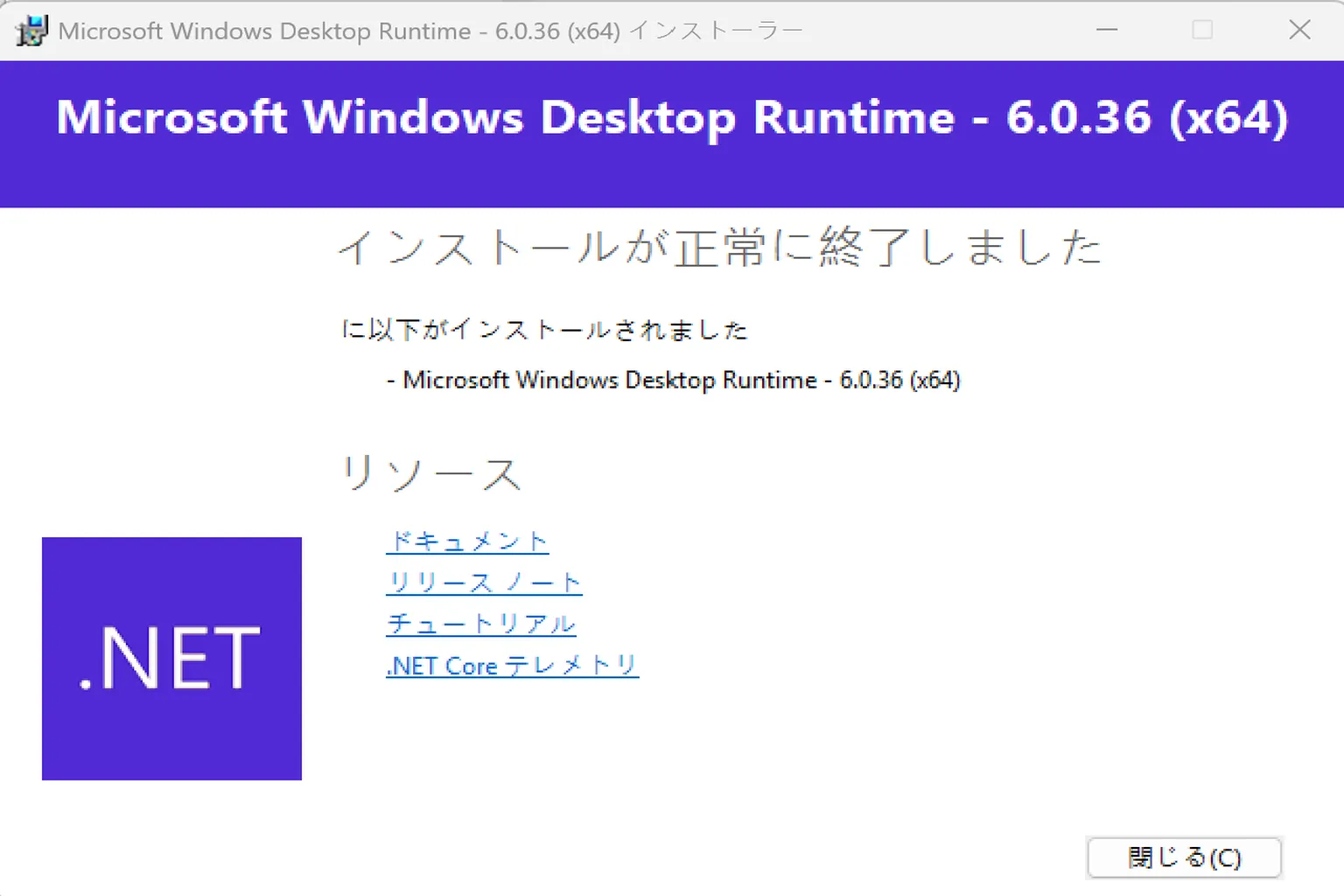Click the purple banner title text
Viewport: 1344px width, 896px height.
pos(672,117)
